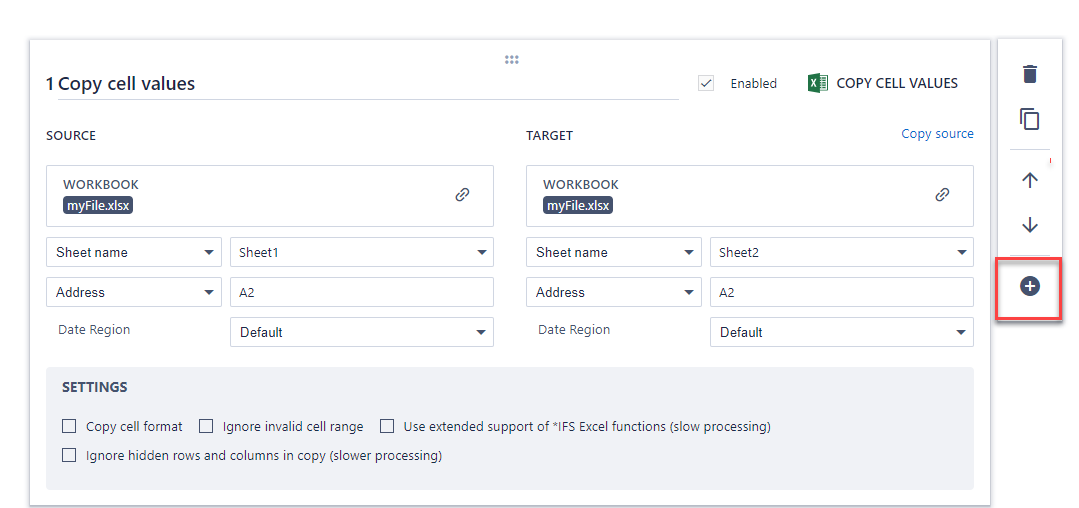1079x508 pixels.
Task: Open target Address type dropdown
Action: coord(613,292)
